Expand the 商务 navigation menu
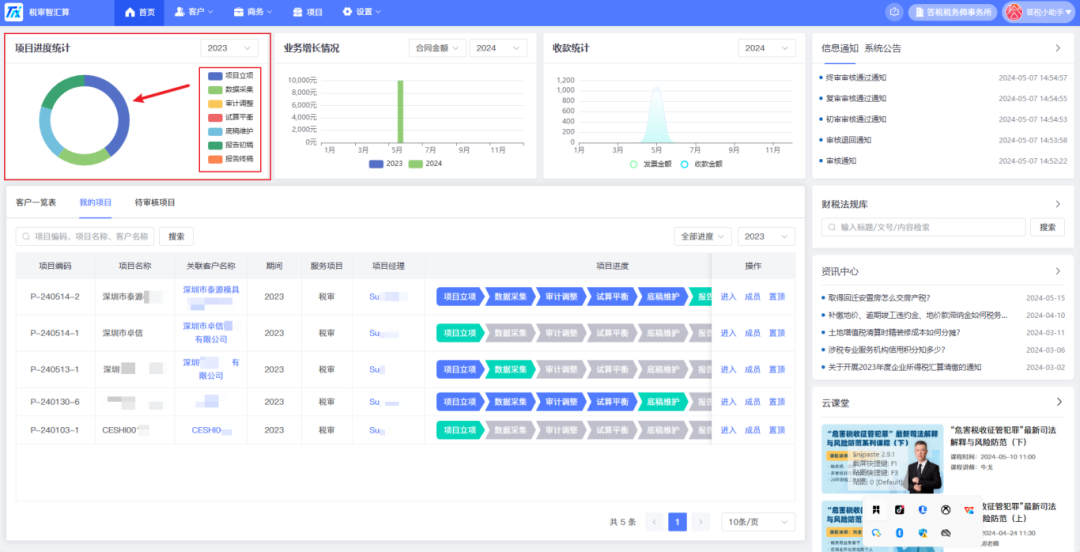The width and height of the screenshot is (1080, 552). pos(253,12)
